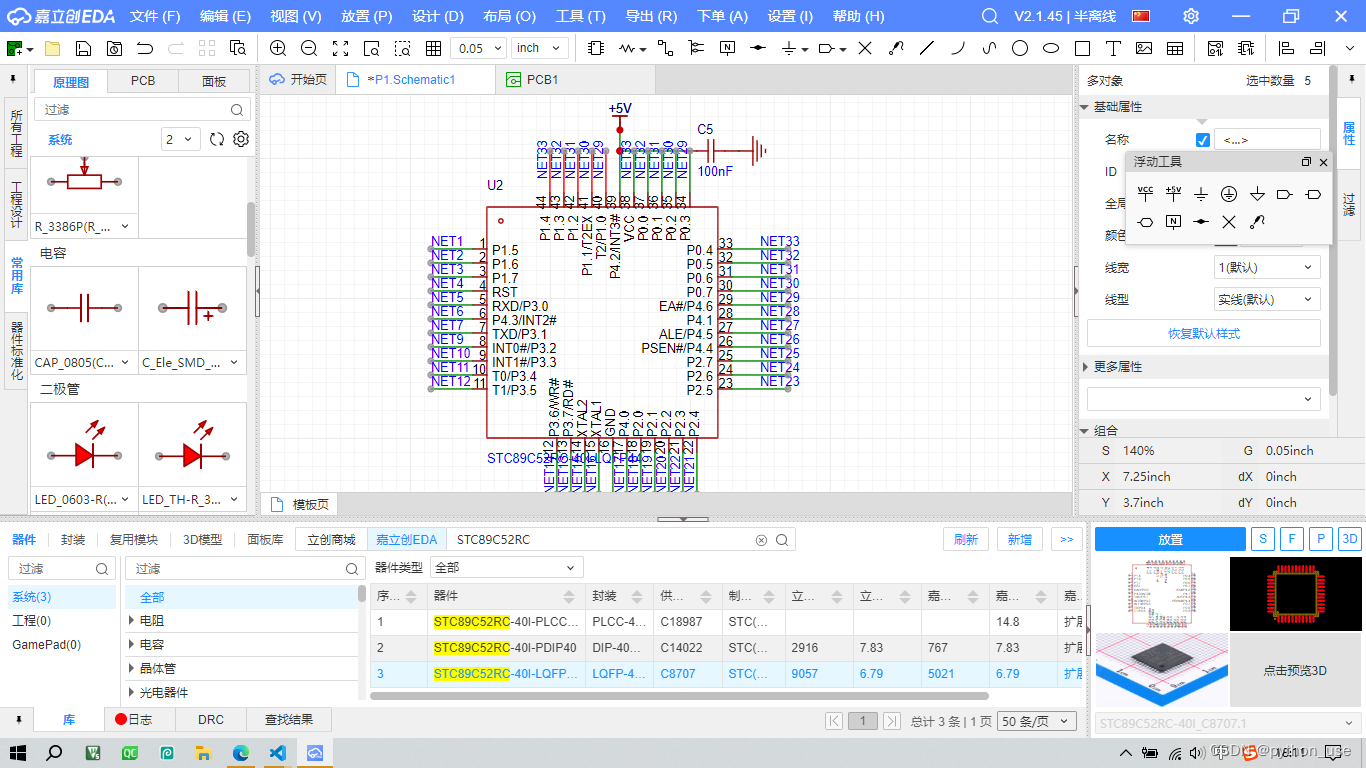Click the 刷新 refresh button
This screenshot has height=768, width=1366.
point(966,539)
